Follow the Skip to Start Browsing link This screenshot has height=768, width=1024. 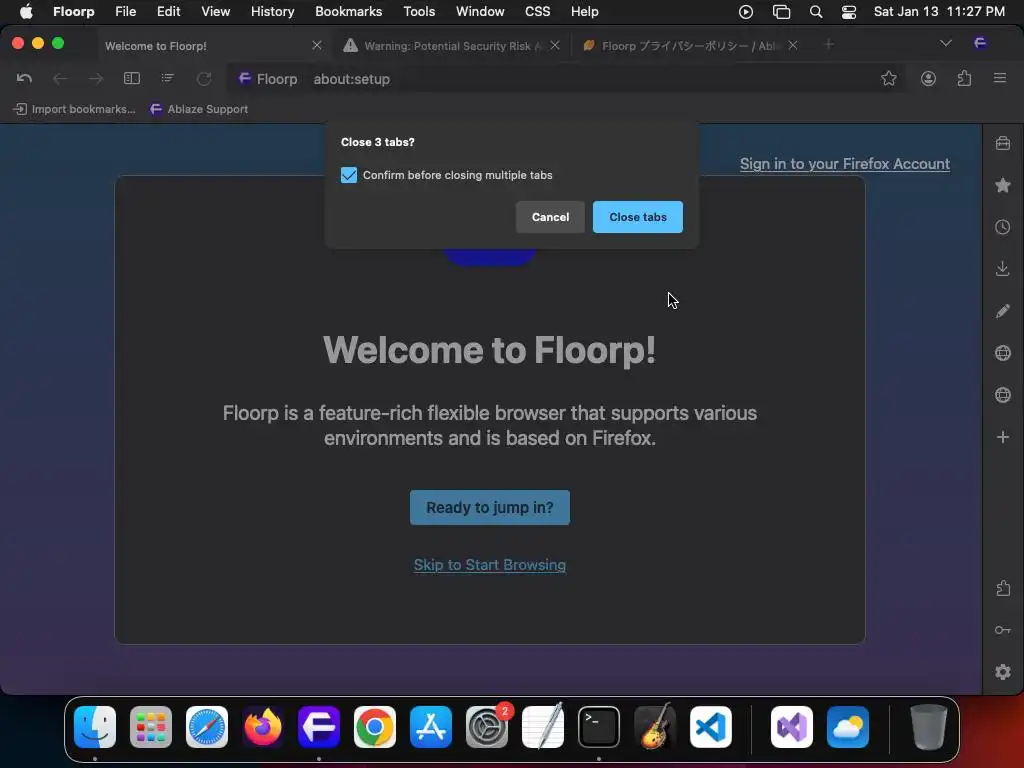click(x=490, y=565)
